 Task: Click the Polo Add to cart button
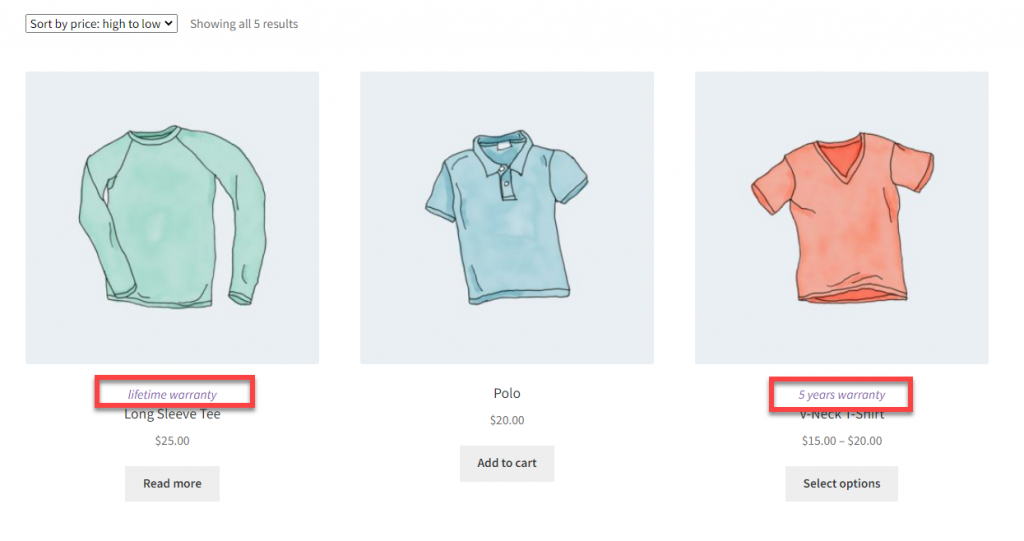pos(507,463)
